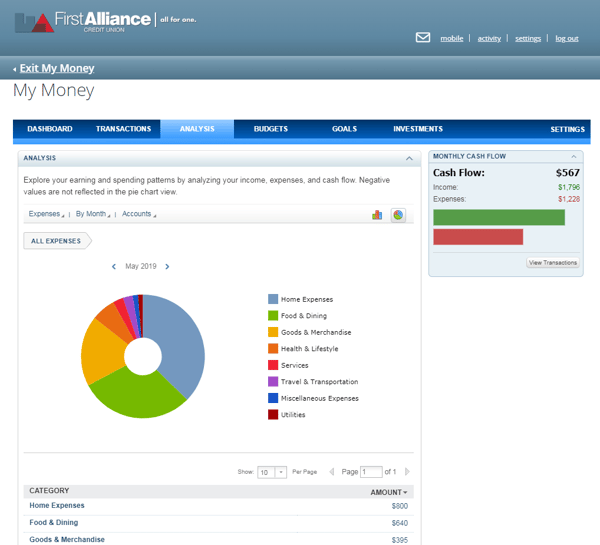Open the Goals tab
The image size is (600, 545).
point(344,129)
